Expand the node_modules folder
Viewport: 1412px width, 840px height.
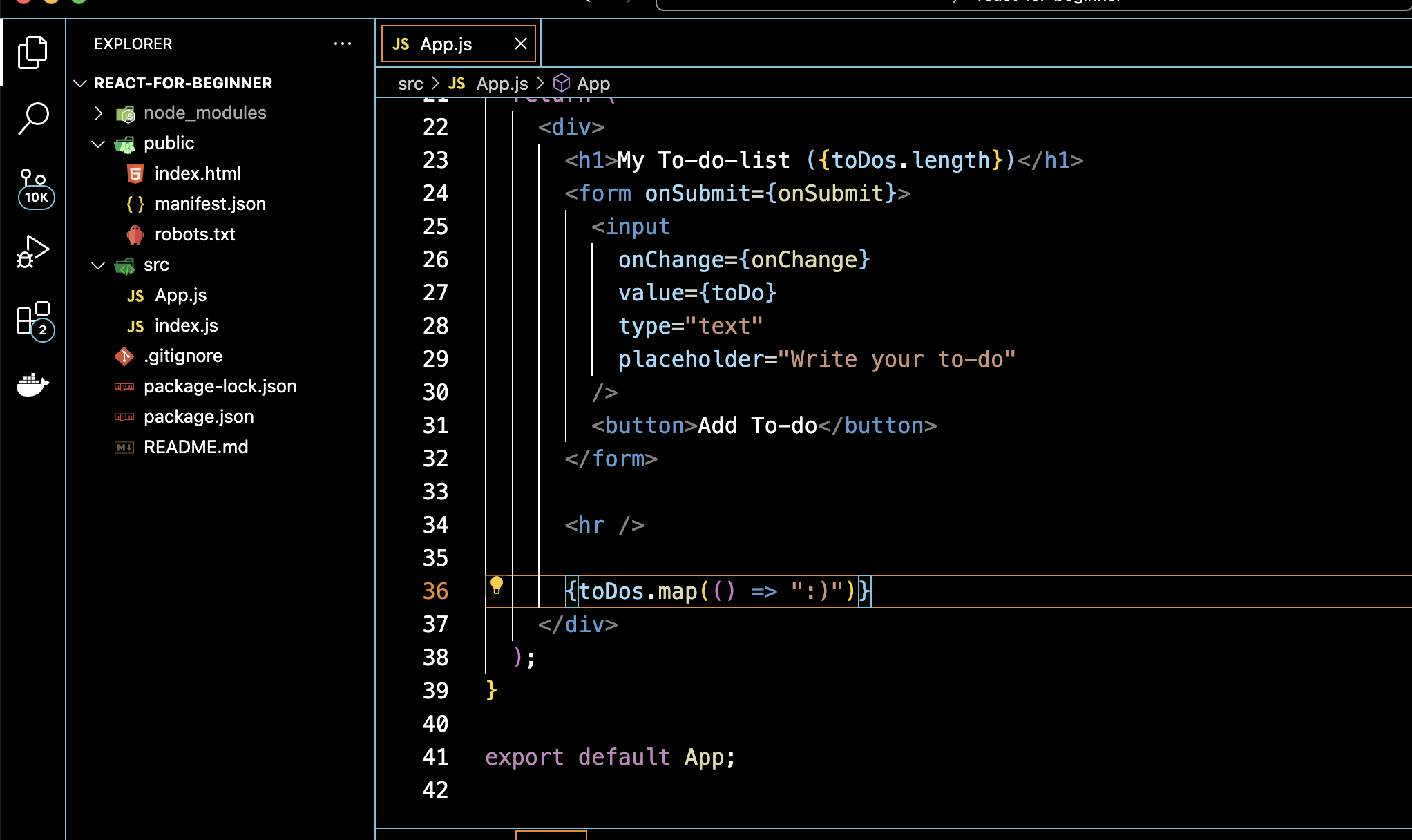[x=98, y=113]
